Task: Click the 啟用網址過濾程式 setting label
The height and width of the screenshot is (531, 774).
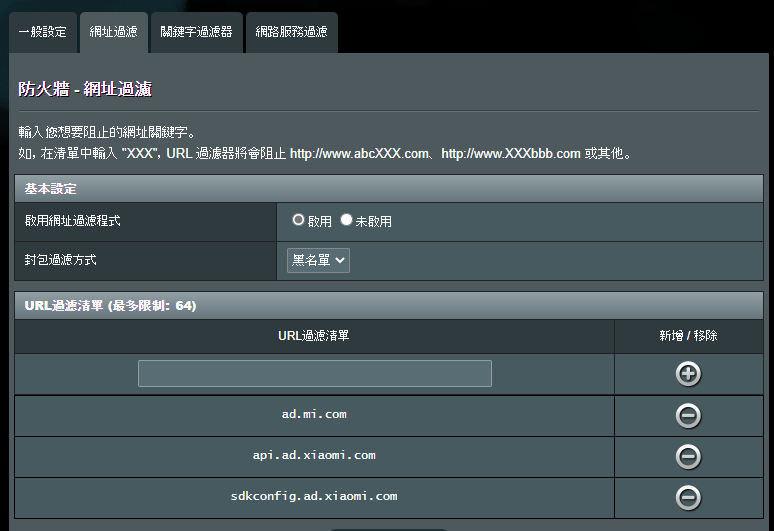Action: [x=73, y=221]
